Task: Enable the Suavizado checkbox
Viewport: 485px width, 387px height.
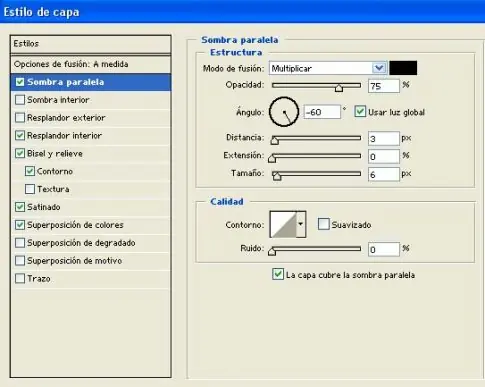Action: point(324,224)
